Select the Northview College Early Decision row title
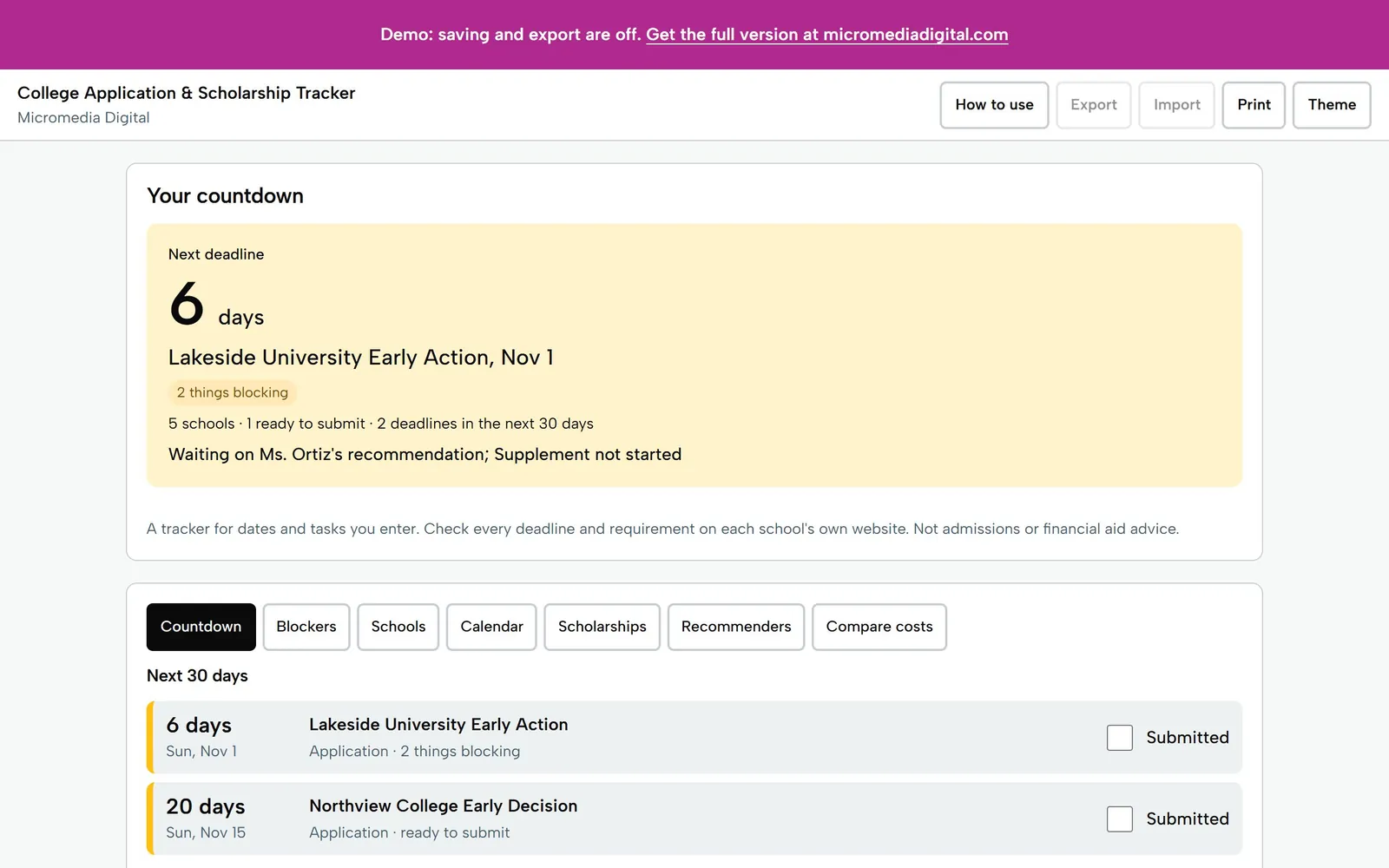1389x868 pixels. (443, 806)
